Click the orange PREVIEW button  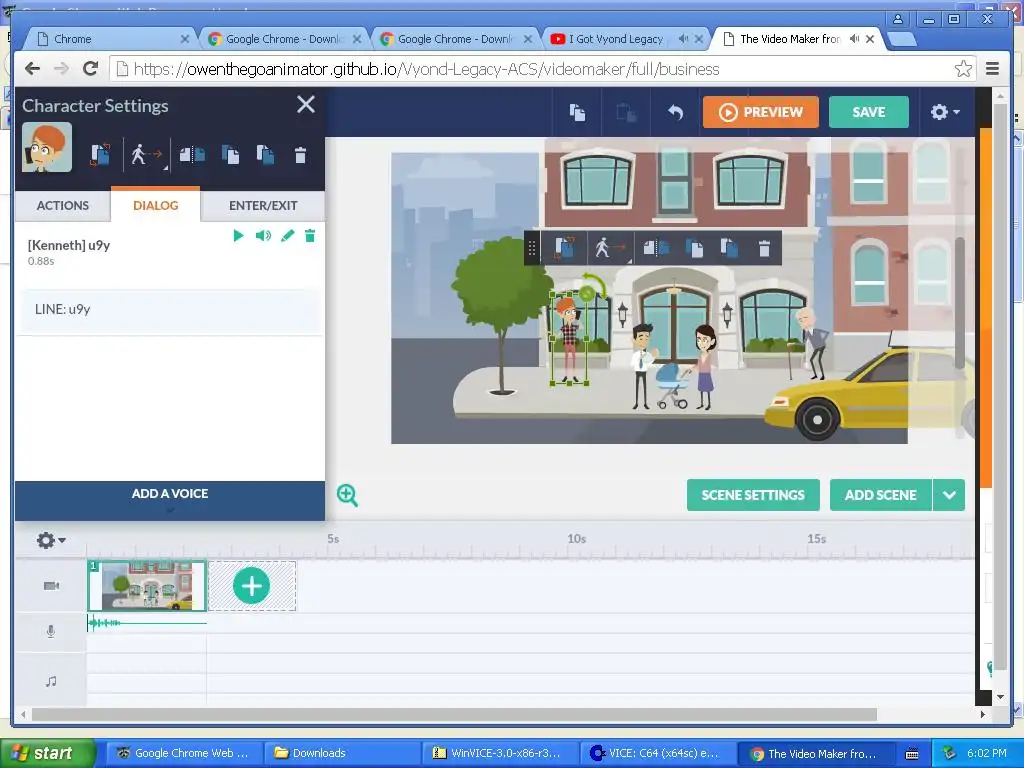[761, 112]
